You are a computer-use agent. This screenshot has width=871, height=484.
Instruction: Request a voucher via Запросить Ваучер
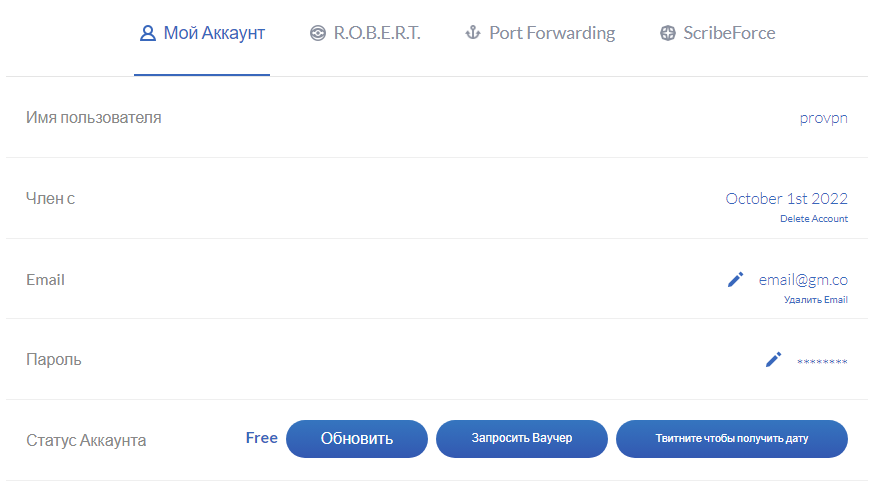point(522,439)
